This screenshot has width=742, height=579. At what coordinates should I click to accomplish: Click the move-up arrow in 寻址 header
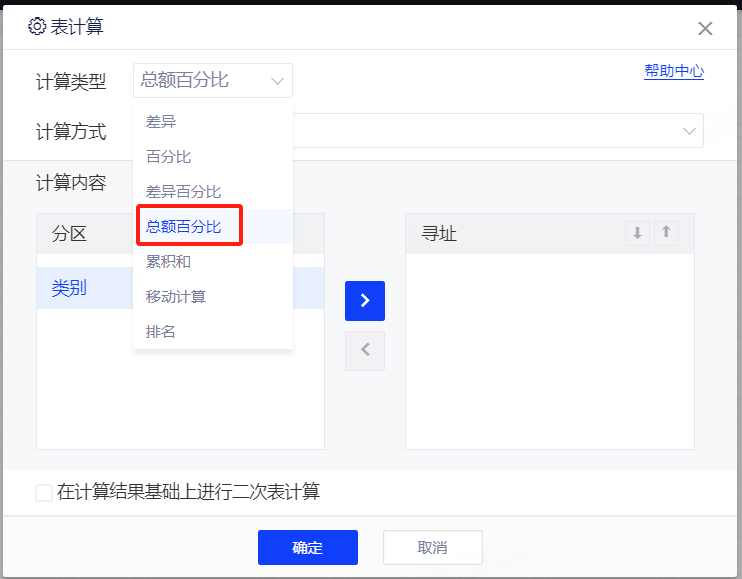click(x=666, y=233)
